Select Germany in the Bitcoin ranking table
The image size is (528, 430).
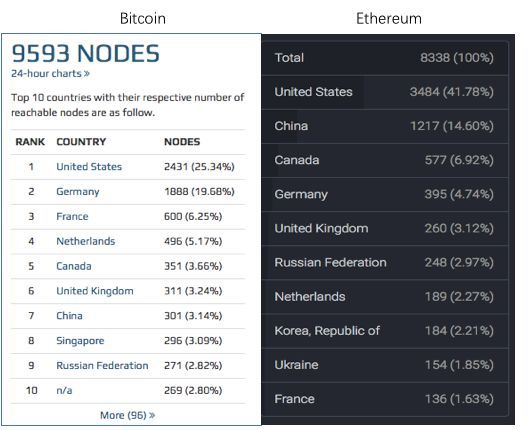pyautogui.click(x=78, y=192)
